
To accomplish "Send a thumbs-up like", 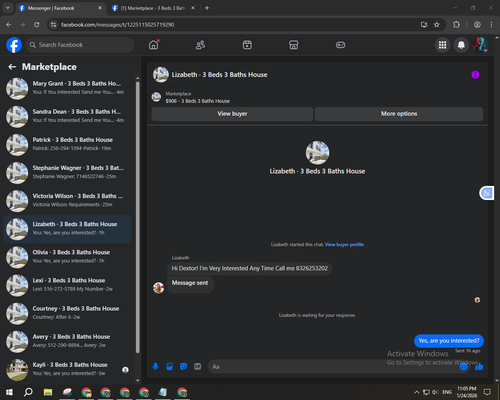I will [x=479, y=367].
